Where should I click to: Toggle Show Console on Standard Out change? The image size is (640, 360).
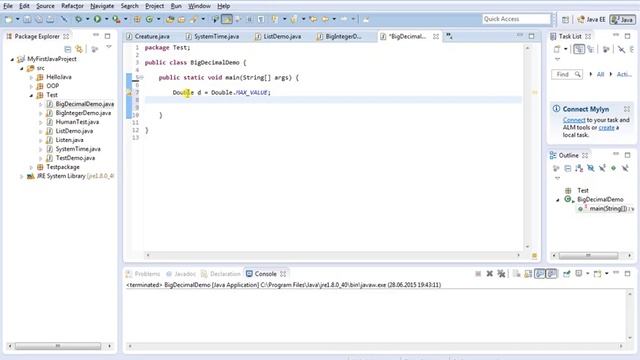pyautogui.click(x=540, y=273)
